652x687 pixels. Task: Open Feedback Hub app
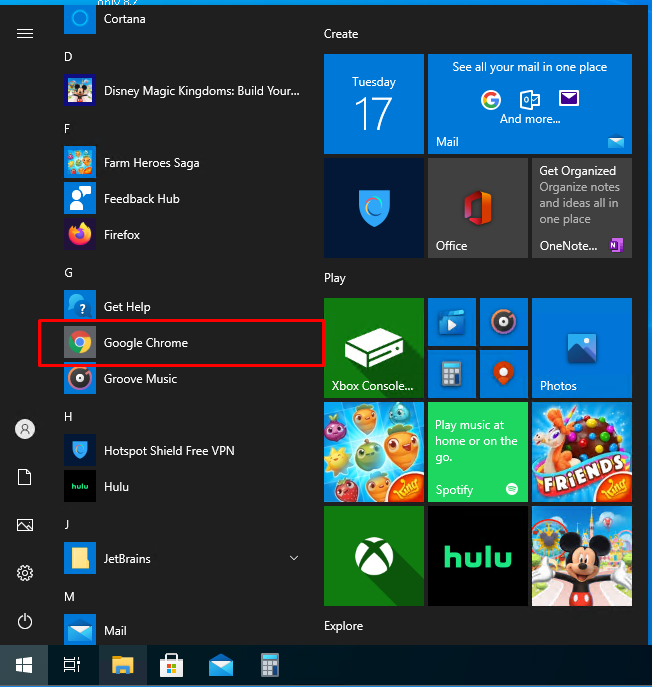coord(182,198)
